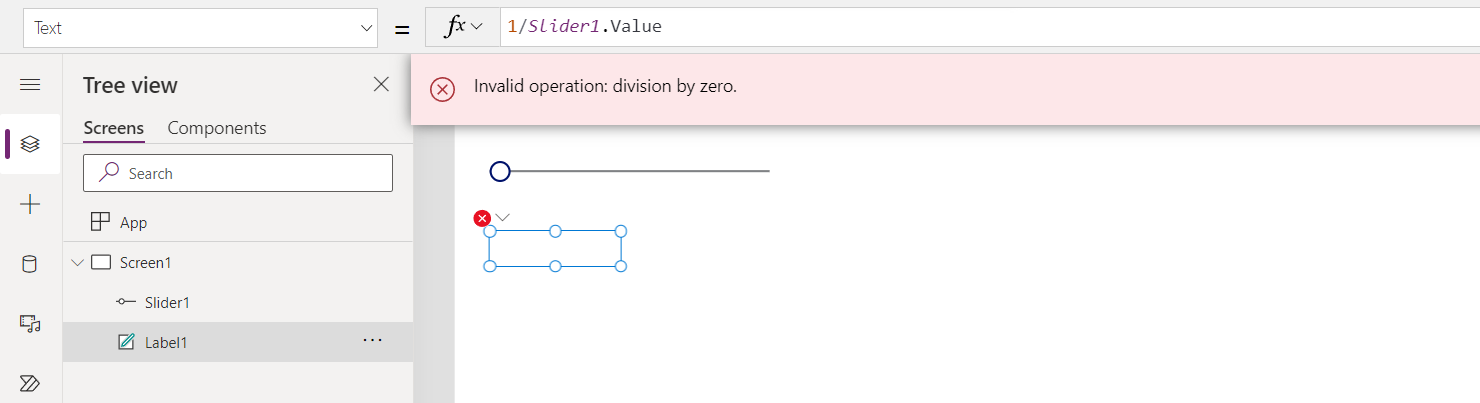Open the Media pane icon
1480x403 pixels.
pyautogui.click(x=30, y=323)
